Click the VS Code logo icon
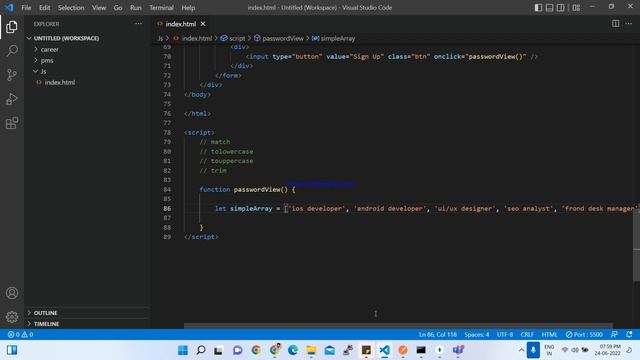The width and height of the screenshot is (640, 360). 9,7
